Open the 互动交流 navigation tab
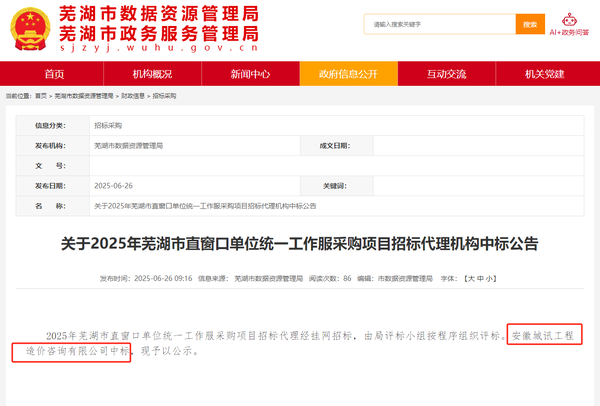 tap(446, 74)
